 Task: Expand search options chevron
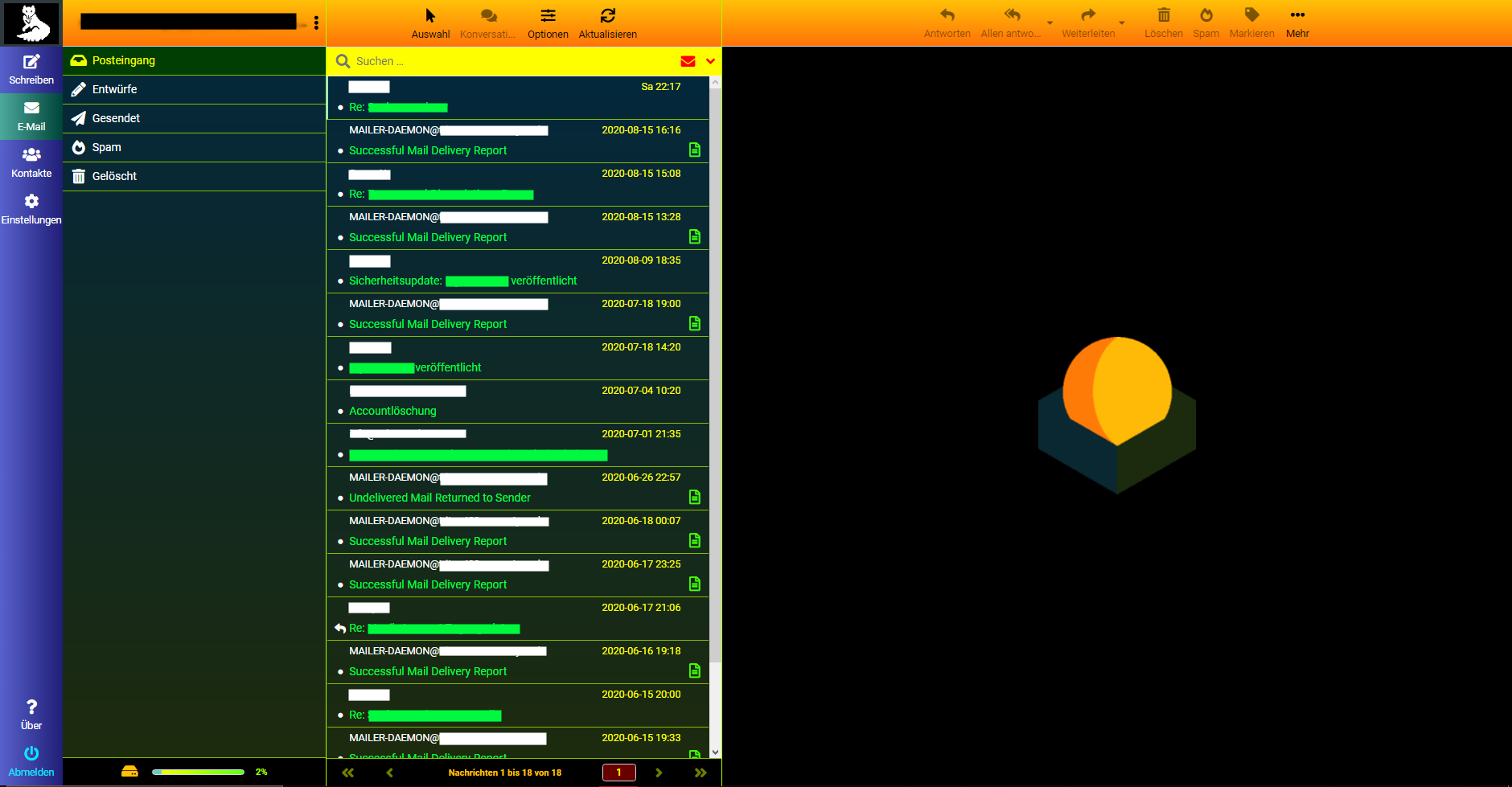click(710, 61)
